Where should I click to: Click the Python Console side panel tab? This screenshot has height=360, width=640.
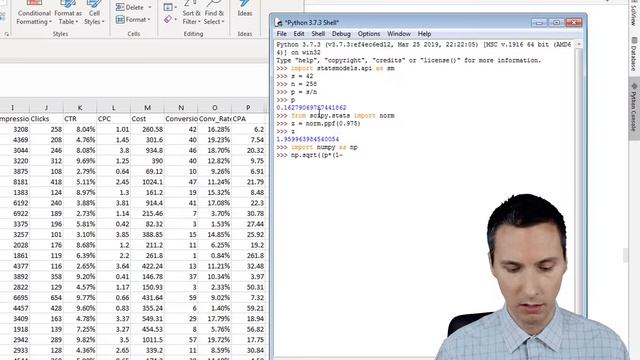click(x=634, y=108)
